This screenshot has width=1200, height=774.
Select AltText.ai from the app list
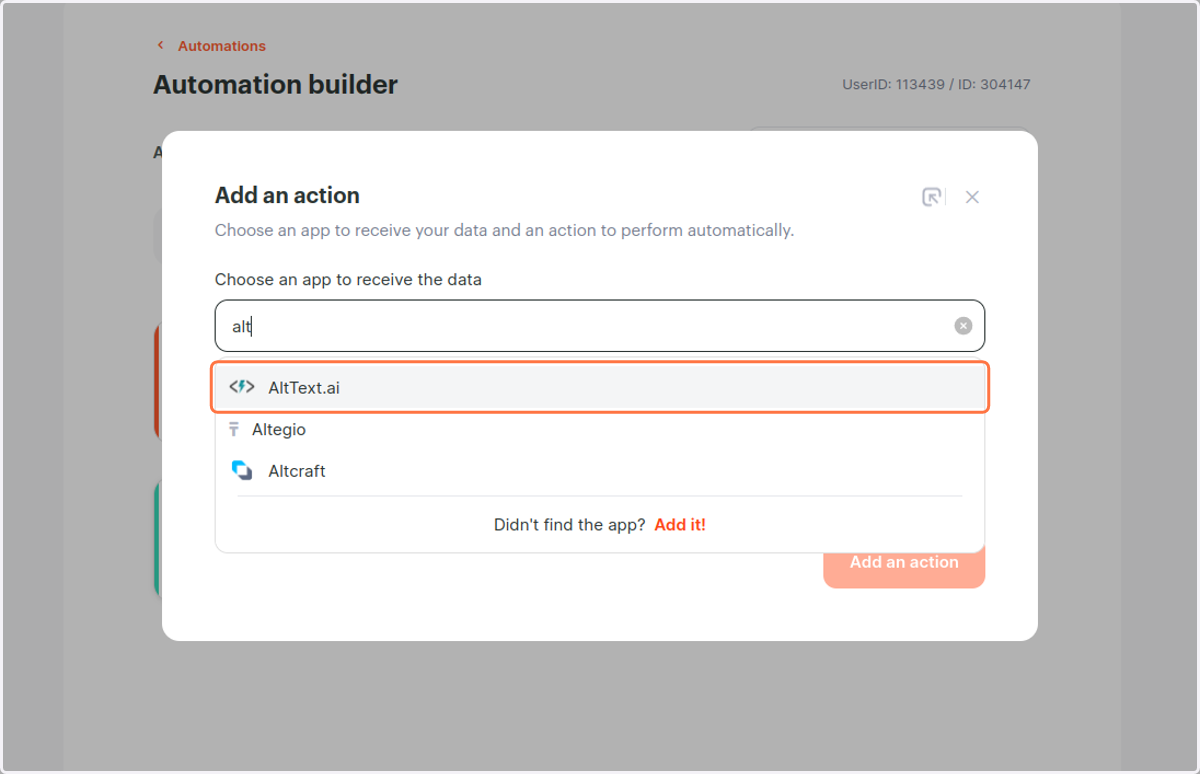tap(600, 387)
